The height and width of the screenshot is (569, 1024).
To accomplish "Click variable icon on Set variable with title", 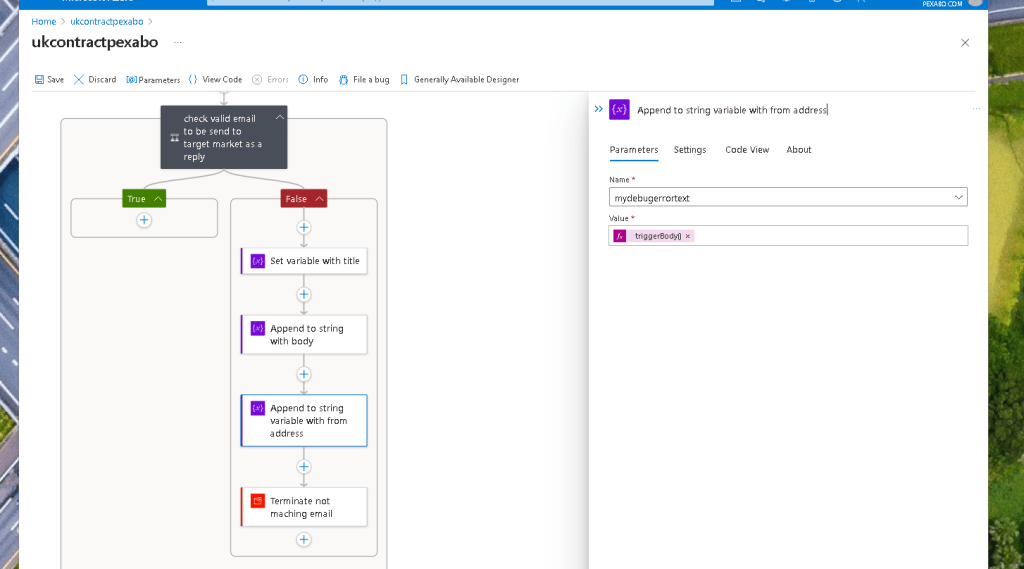I will click(258, 261).
